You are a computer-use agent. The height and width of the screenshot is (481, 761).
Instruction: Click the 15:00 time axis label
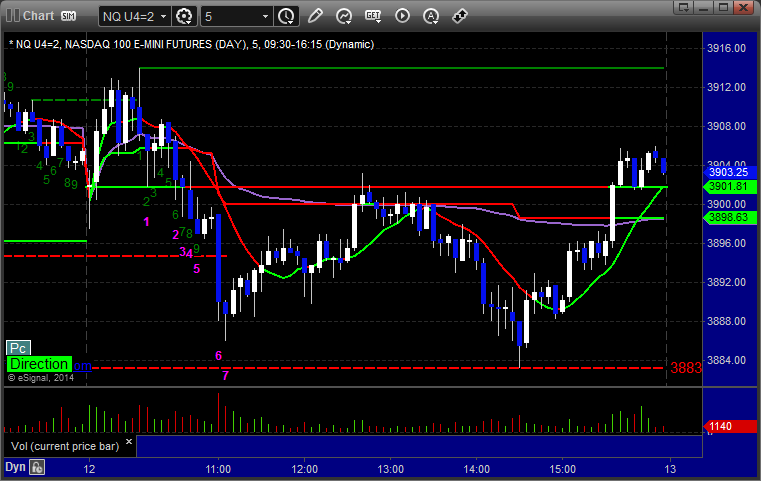(562, 469)
